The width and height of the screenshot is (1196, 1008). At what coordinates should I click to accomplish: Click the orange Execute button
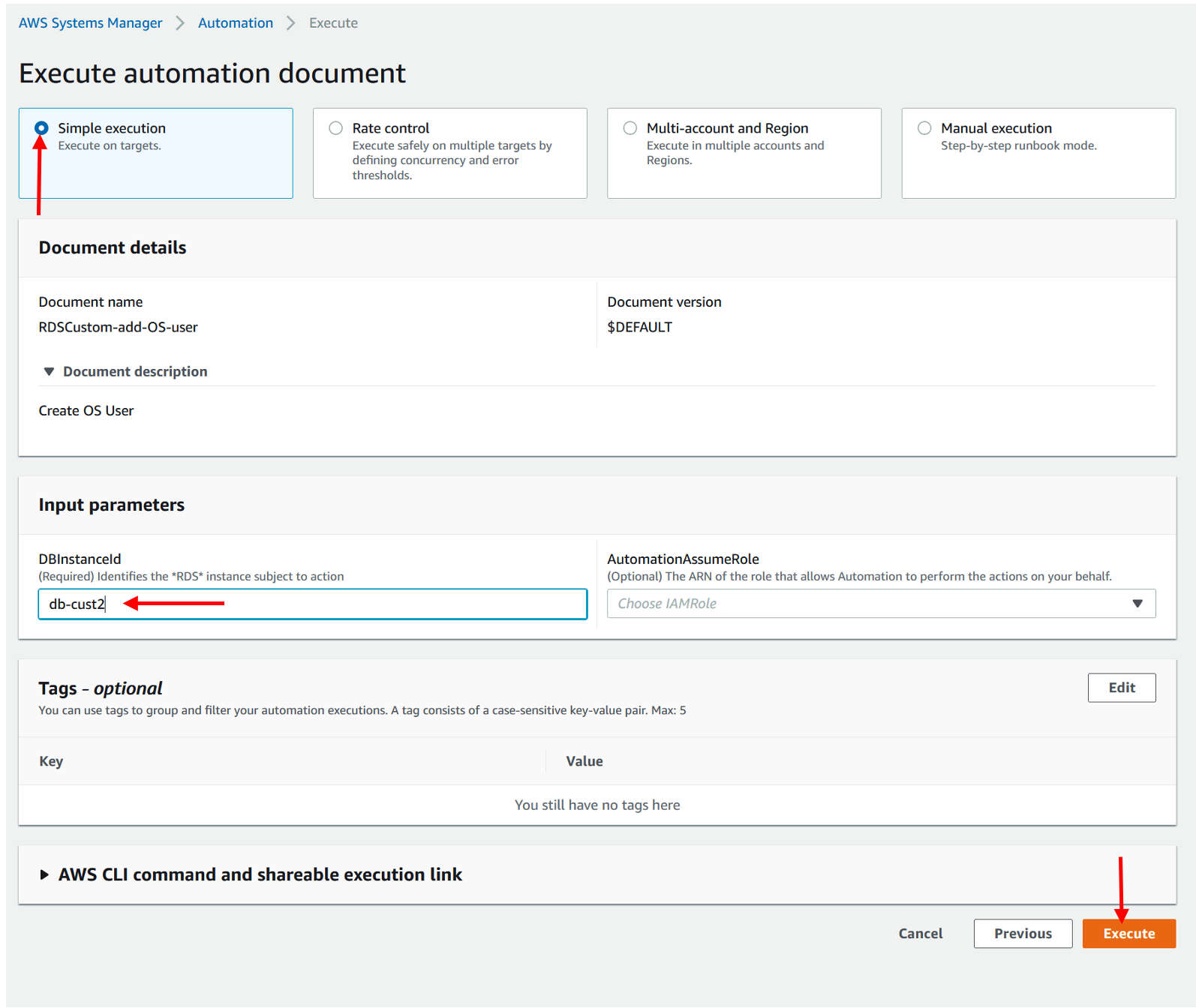(x=1128, y=934)
